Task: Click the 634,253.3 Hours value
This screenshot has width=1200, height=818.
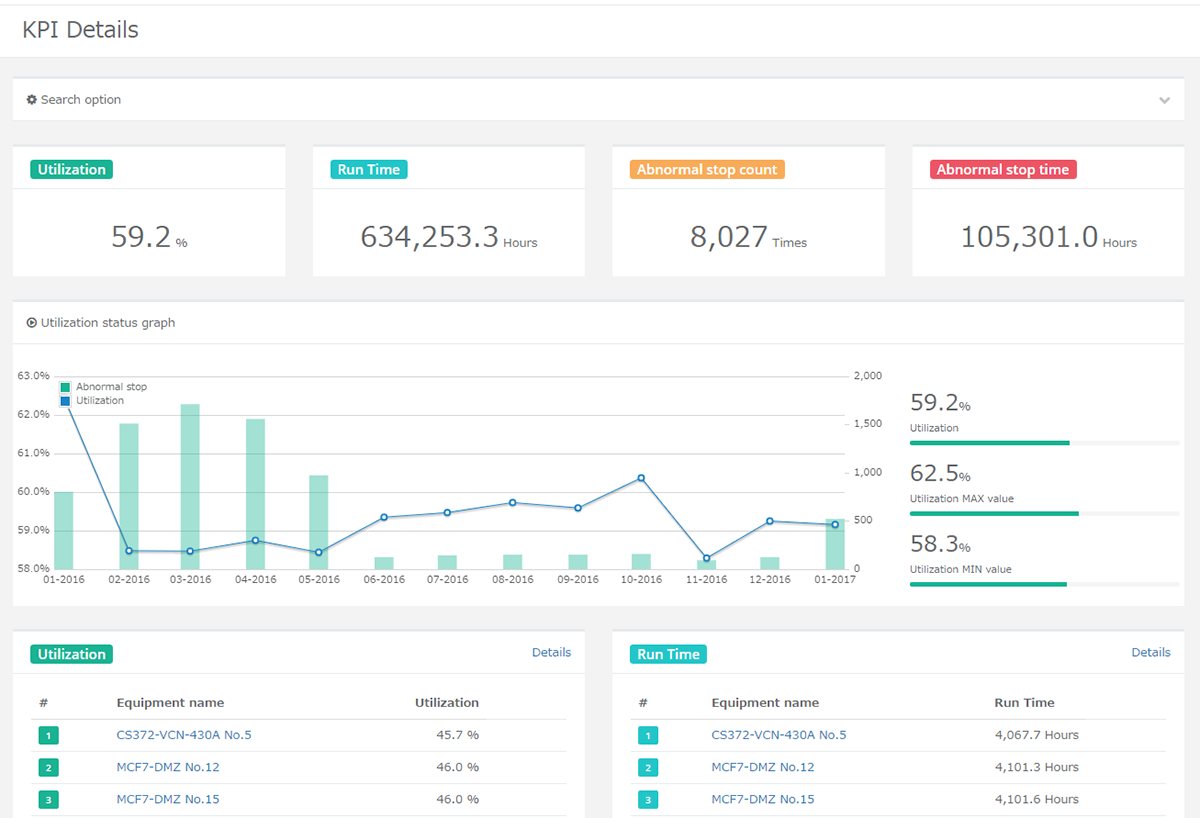Action: (449, 237)
